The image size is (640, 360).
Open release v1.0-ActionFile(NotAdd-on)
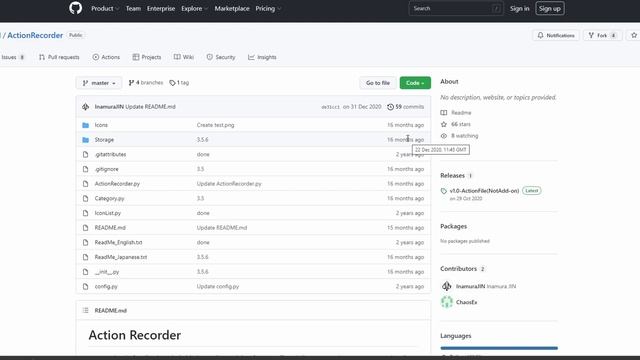tap(484, 191)
